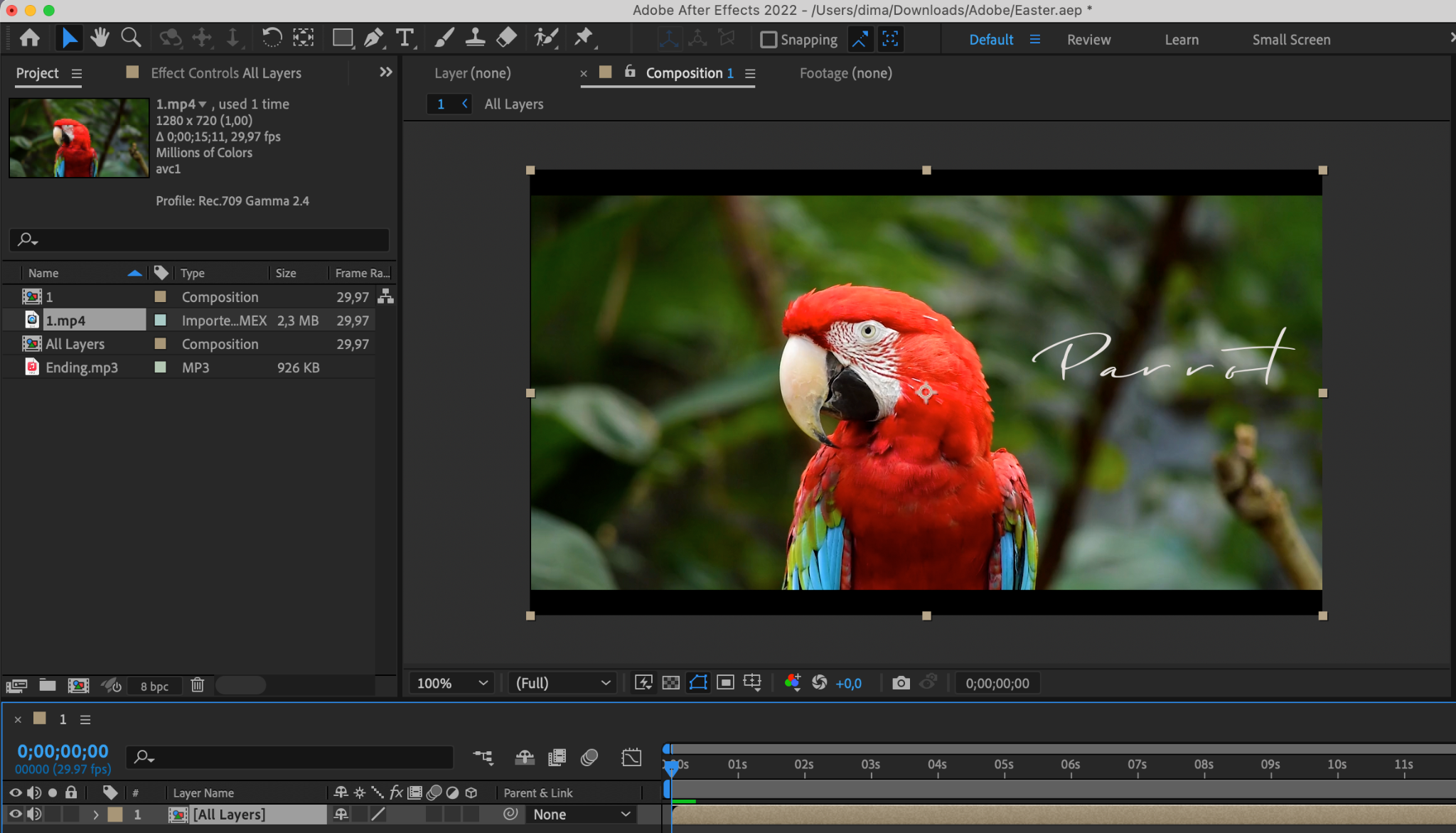The height and width of the screenshot is (833, 1456).
Task: Switch to the Review workspace
Action: pos(1088,40)
